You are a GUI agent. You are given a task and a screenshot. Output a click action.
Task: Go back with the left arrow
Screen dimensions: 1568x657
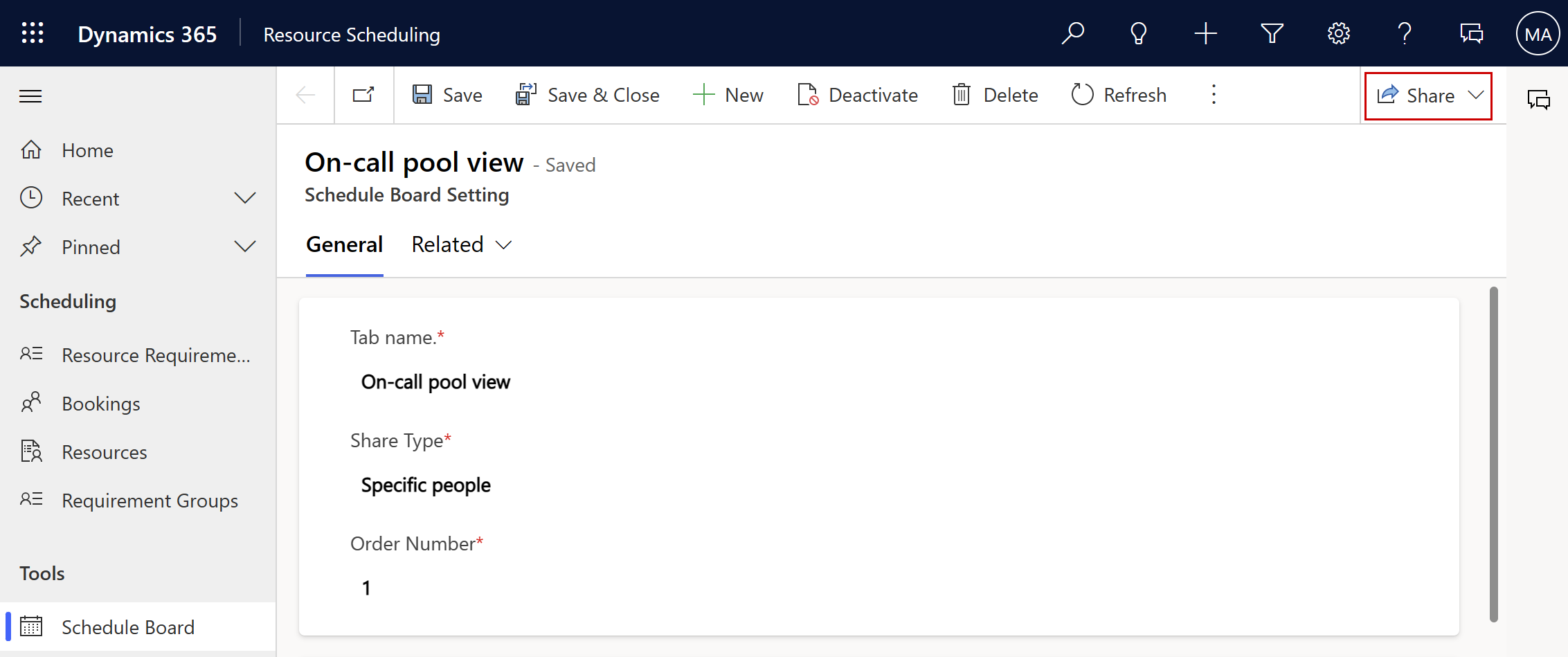coord(305,95)
